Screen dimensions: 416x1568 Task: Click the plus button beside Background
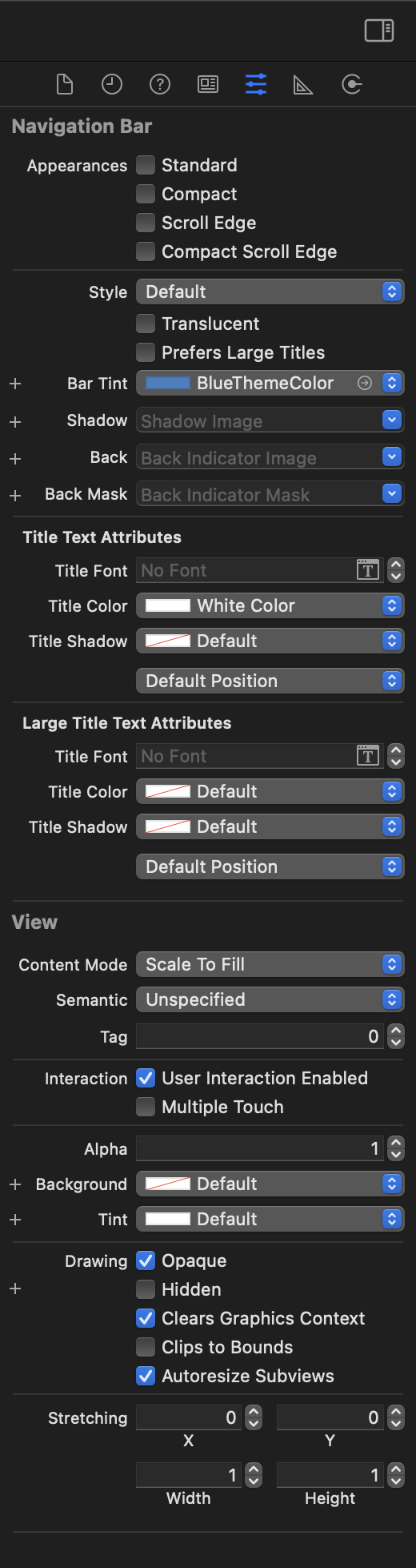(x=15, y=1184)
